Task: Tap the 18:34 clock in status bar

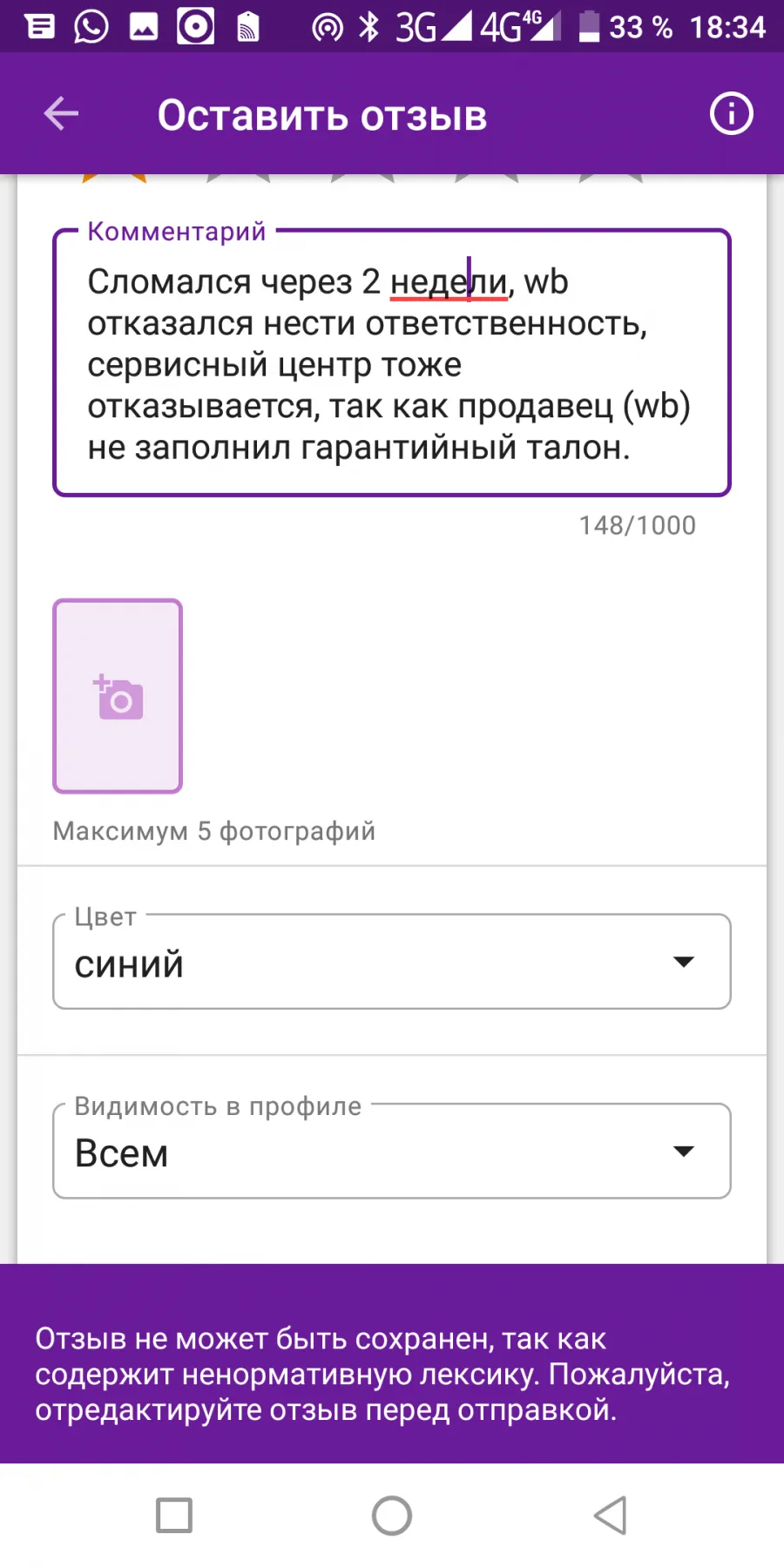Action: [x=727, y=27]
